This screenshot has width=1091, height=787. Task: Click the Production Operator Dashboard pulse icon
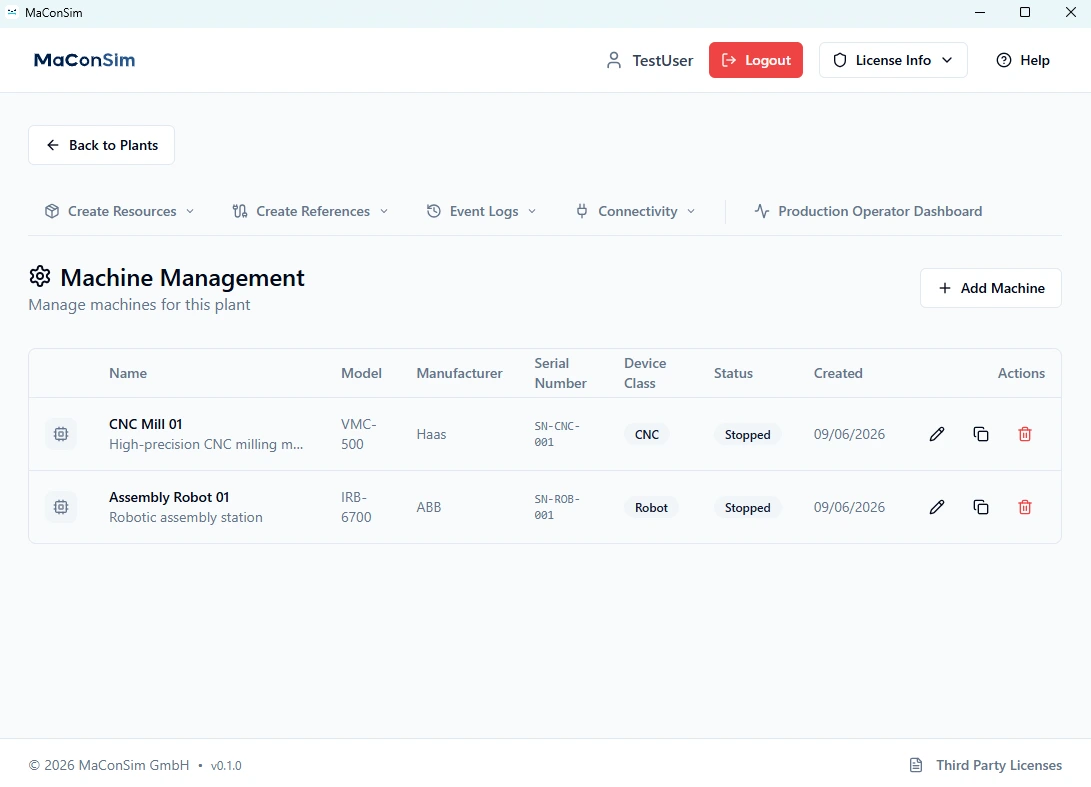pyautogui.click(x=762, y=212)
